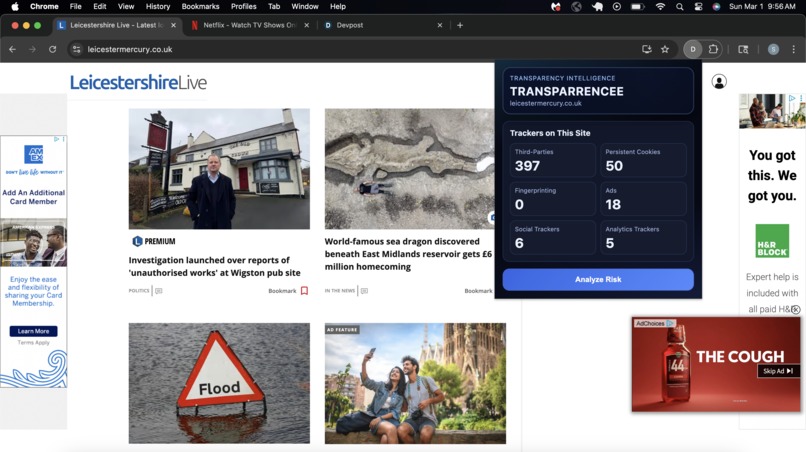Click the In The News category label
The image size is (806, 452).
340,291
